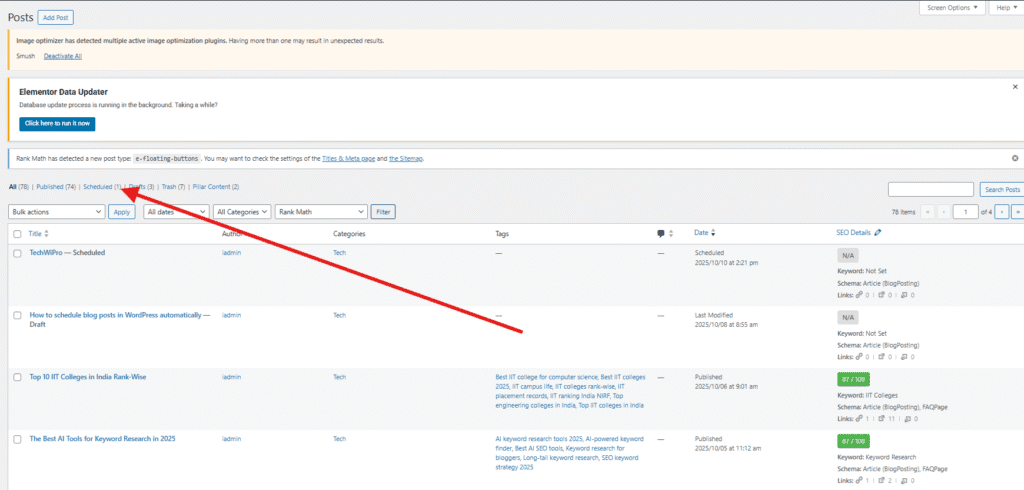
Task: Select the TechWiPro scheduled post checkbox
Action: point(17,254)
